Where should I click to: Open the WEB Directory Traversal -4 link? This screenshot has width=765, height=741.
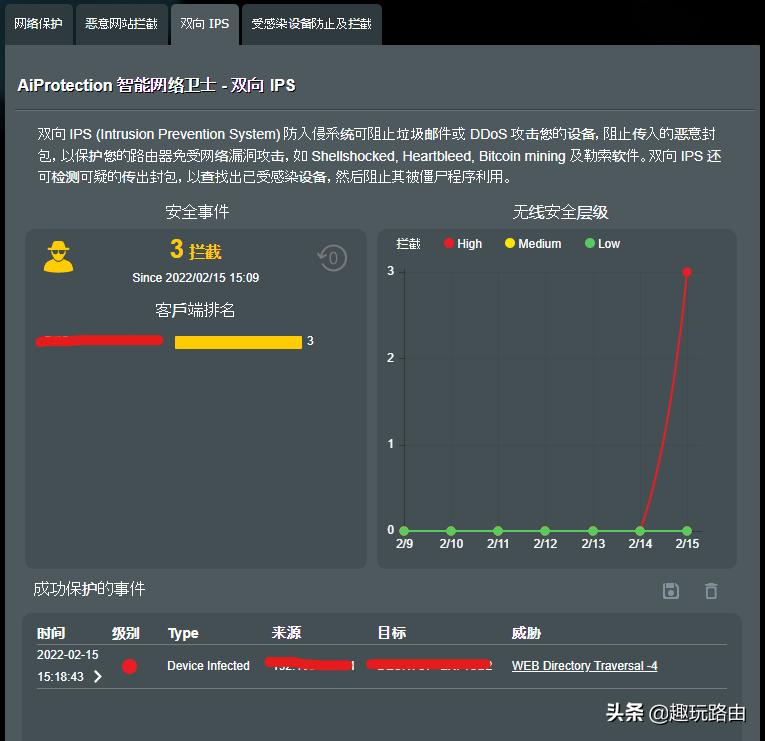pos(584,666)
